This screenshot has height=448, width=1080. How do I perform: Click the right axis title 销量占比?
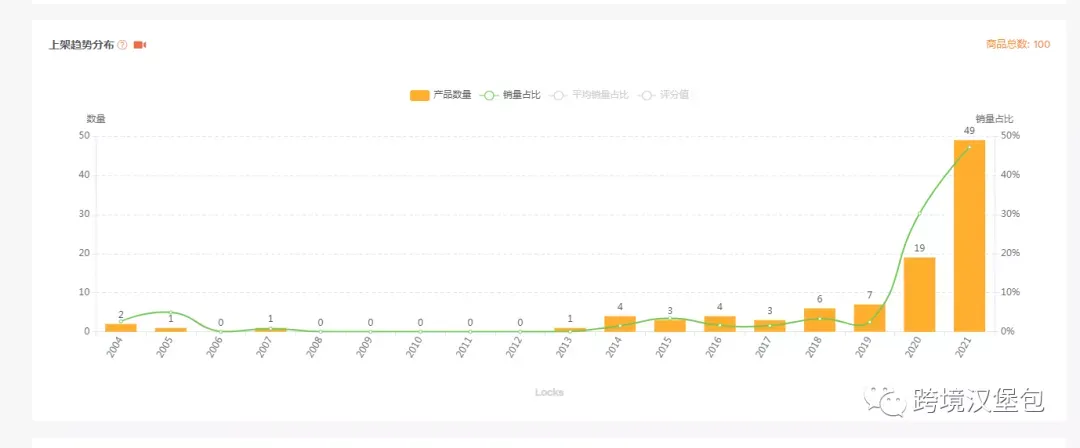[x=994, y=119]
